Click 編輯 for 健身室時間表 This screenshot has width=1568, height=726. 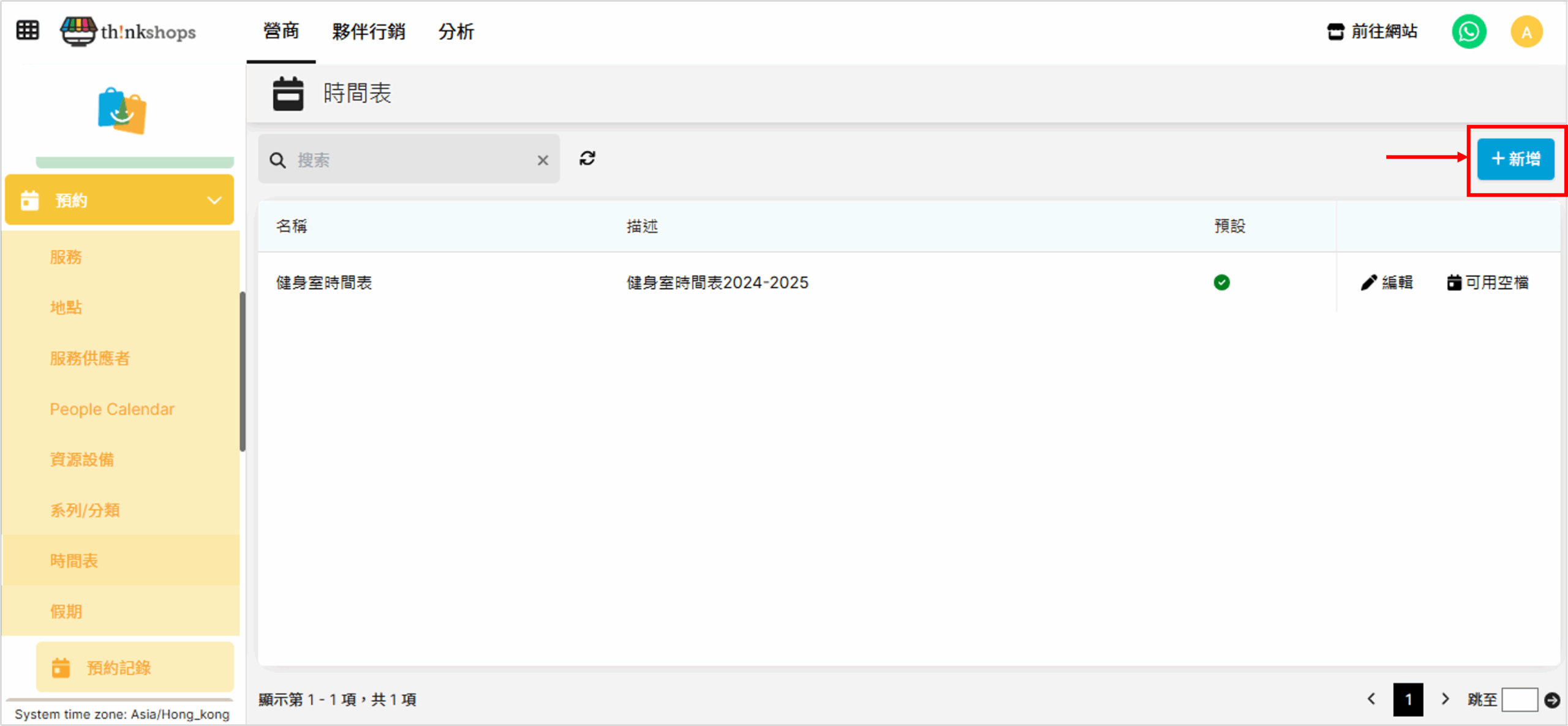point(1387,282)
